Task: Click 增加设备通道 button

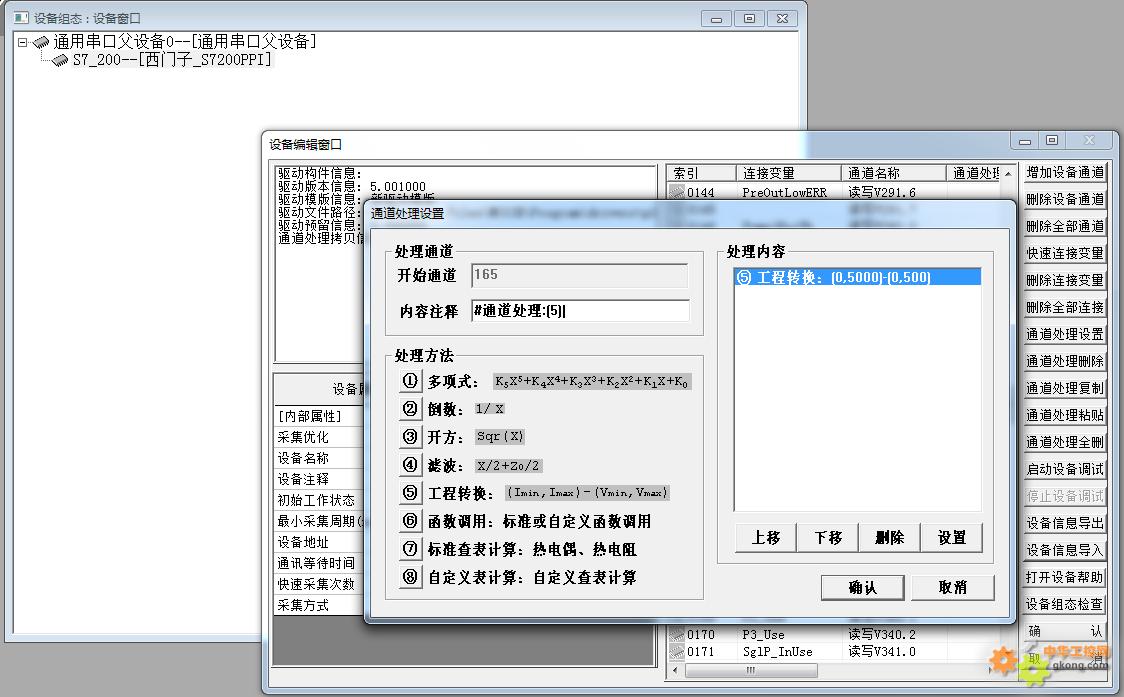Action: (1065, 172)
